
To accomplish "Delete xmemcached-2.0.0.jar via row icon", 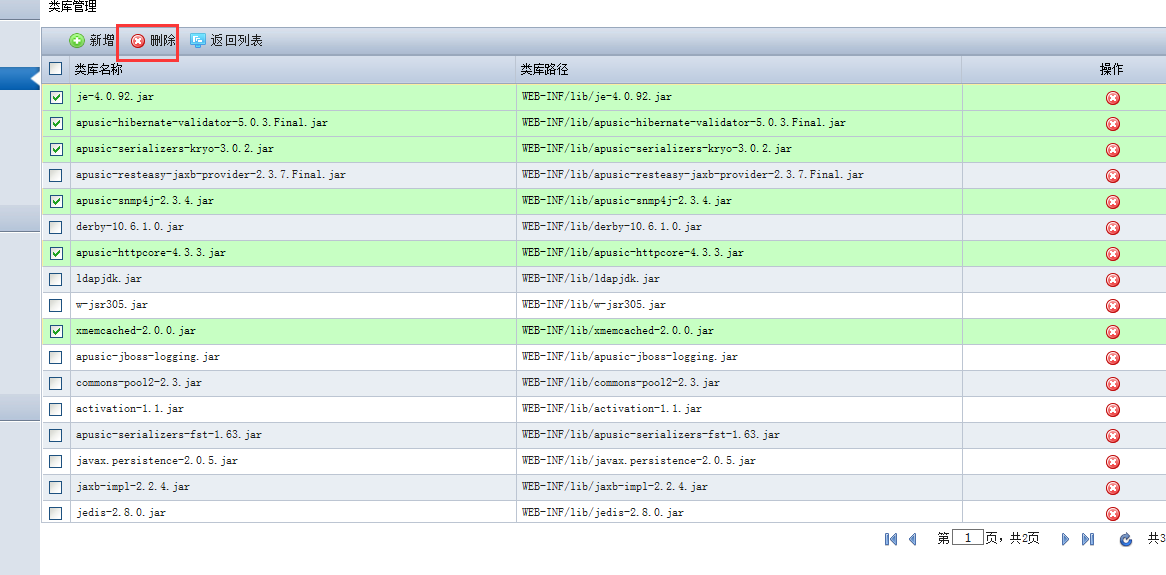I will [1112, 332].
